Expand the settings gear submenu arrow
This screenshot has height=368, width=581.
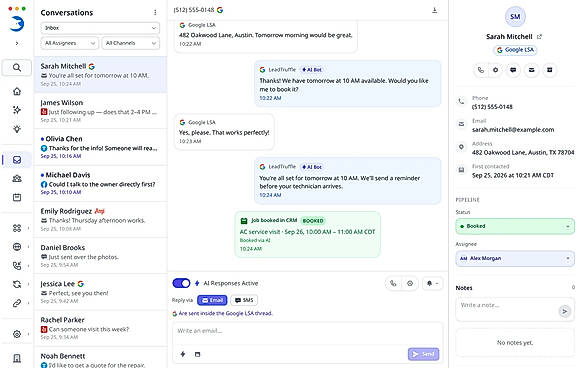click(x=29, y=334)
